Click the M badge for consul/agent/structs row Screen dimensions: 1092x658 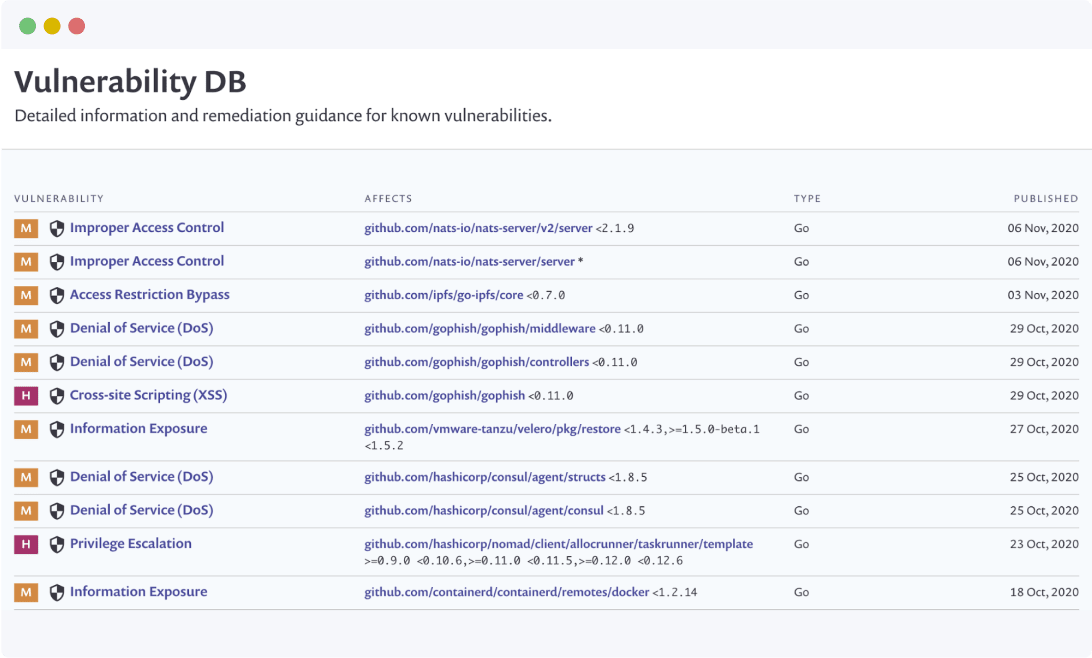coord(26,477)
